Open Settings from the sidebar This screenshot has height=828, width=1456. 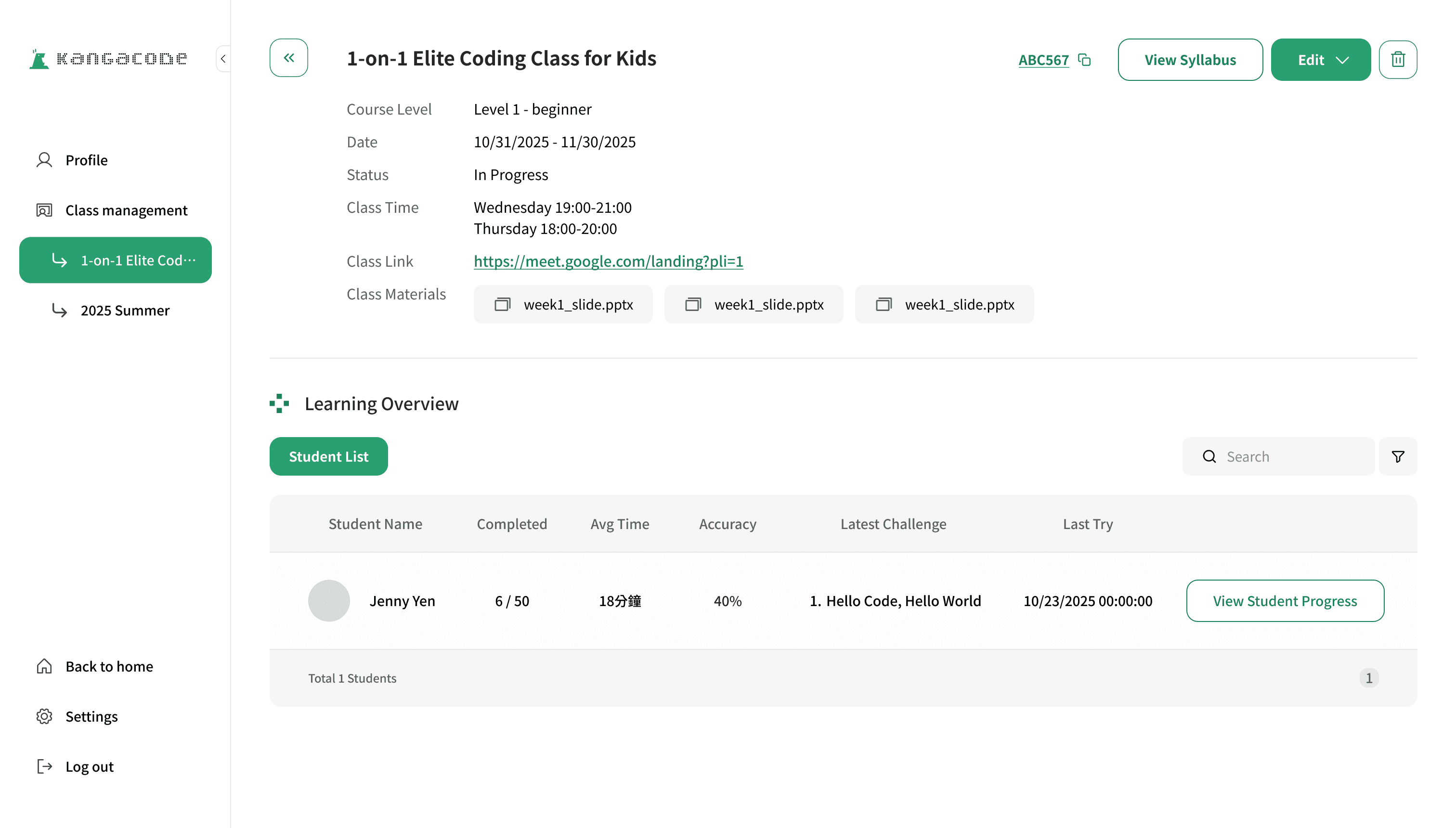tap(91, 716)
